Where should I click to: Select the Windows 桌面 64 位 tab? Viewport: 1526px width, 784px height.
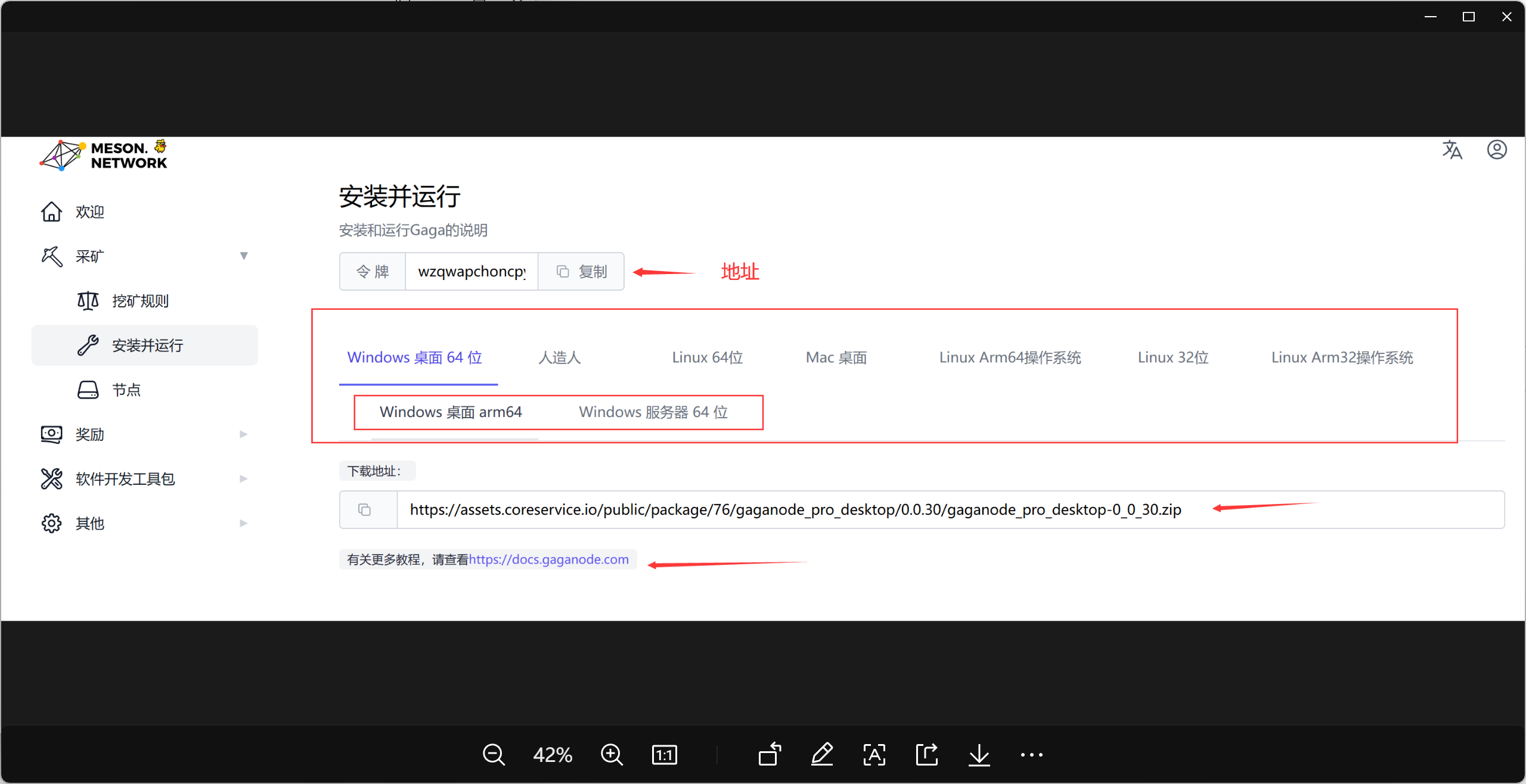pos(415,357)
